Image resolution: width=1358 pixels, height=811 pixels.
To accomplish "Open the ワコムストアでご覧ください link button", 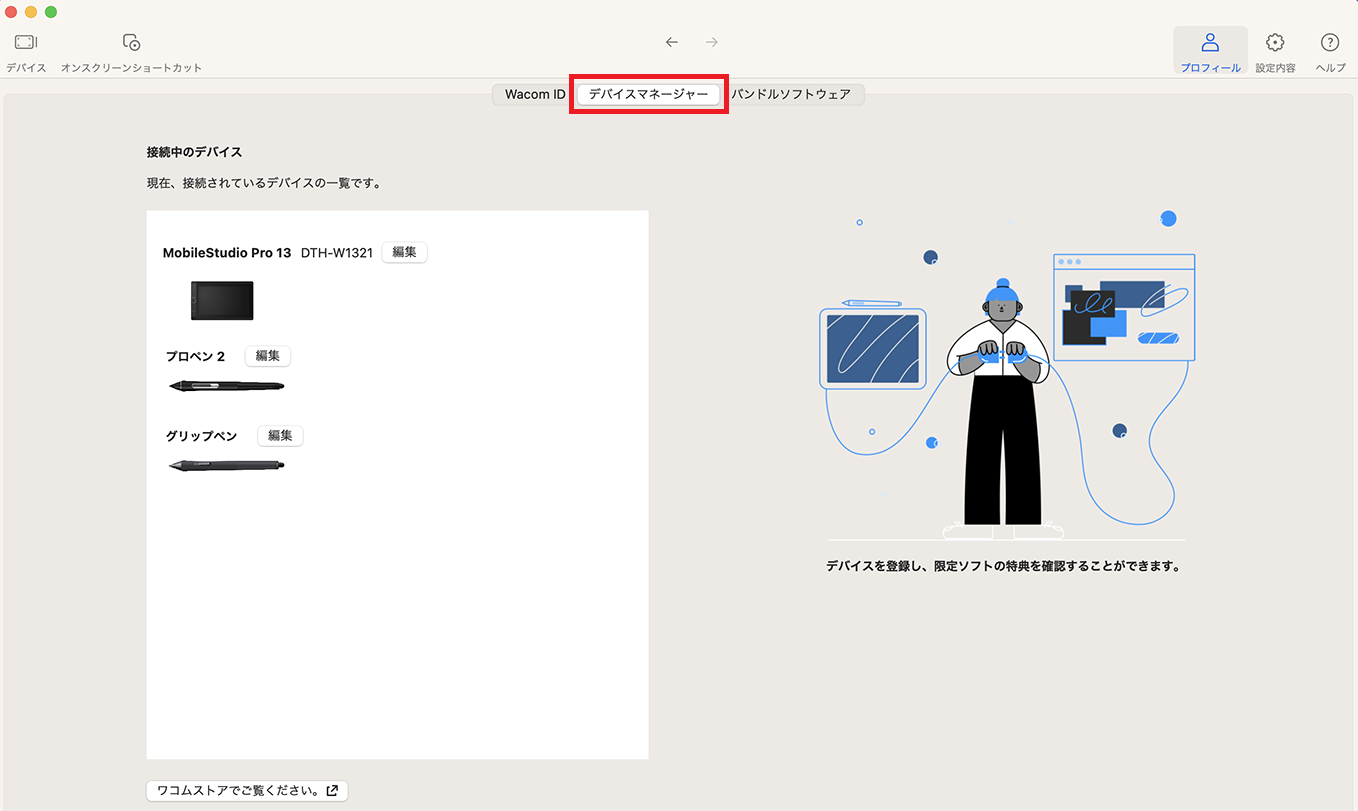I will [247, 790].
